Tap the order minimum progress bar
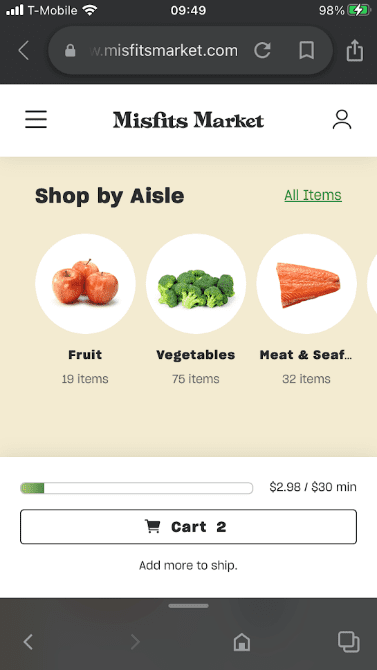The width and height of the screenshot is (377, 670). point(136,488)
